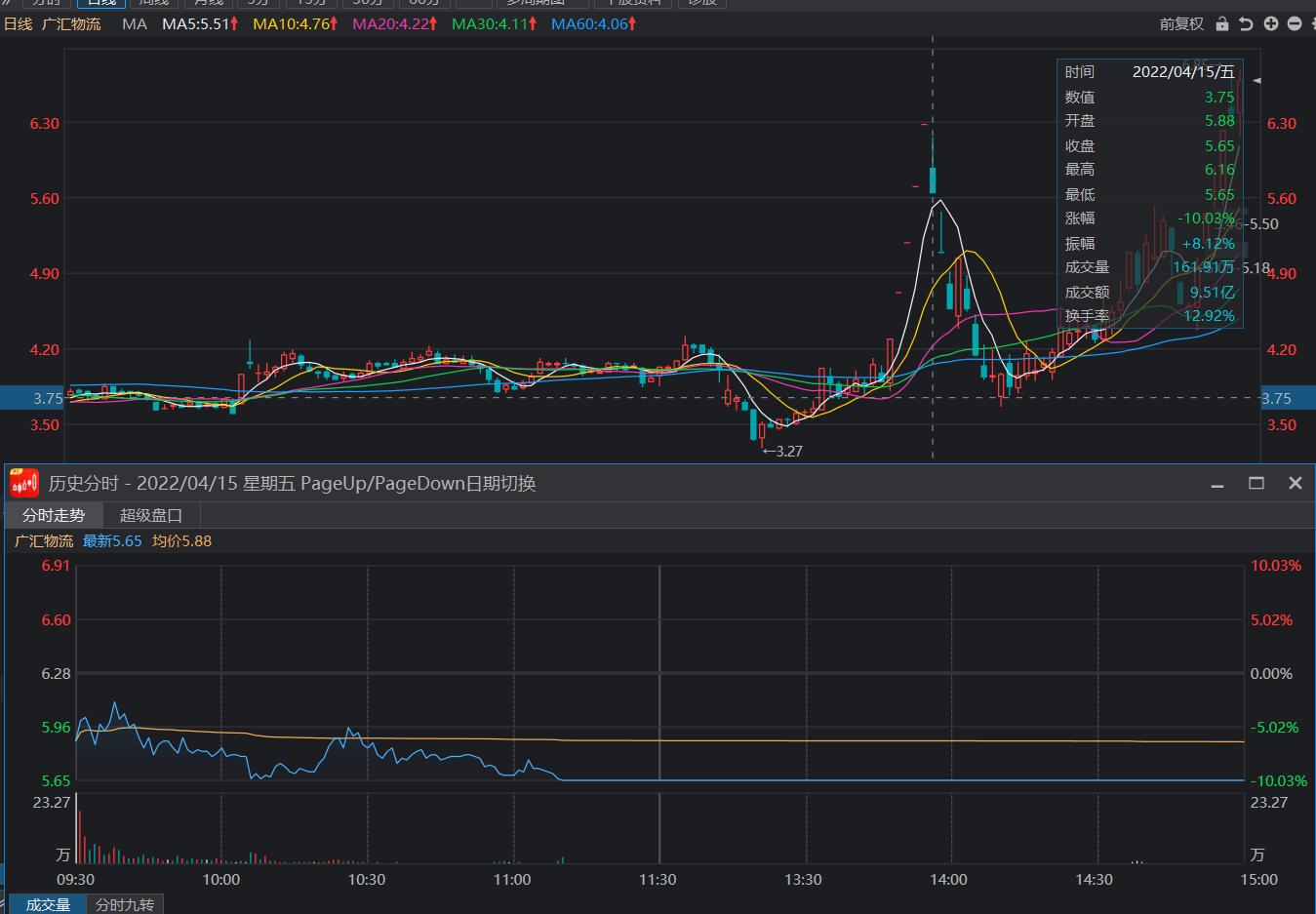Click the undo arrow icon in chart toolbar
The height and width of the screenshot is (914, 1316).
pyautogui.click(x=1246, y=23)
